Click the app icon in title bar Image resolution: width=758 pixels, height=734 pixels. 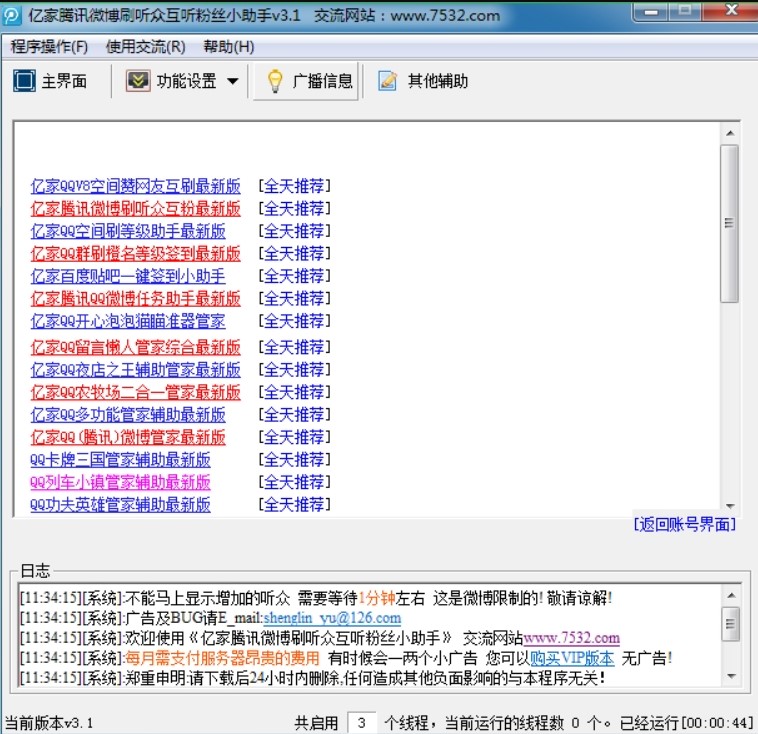[12, 16]
